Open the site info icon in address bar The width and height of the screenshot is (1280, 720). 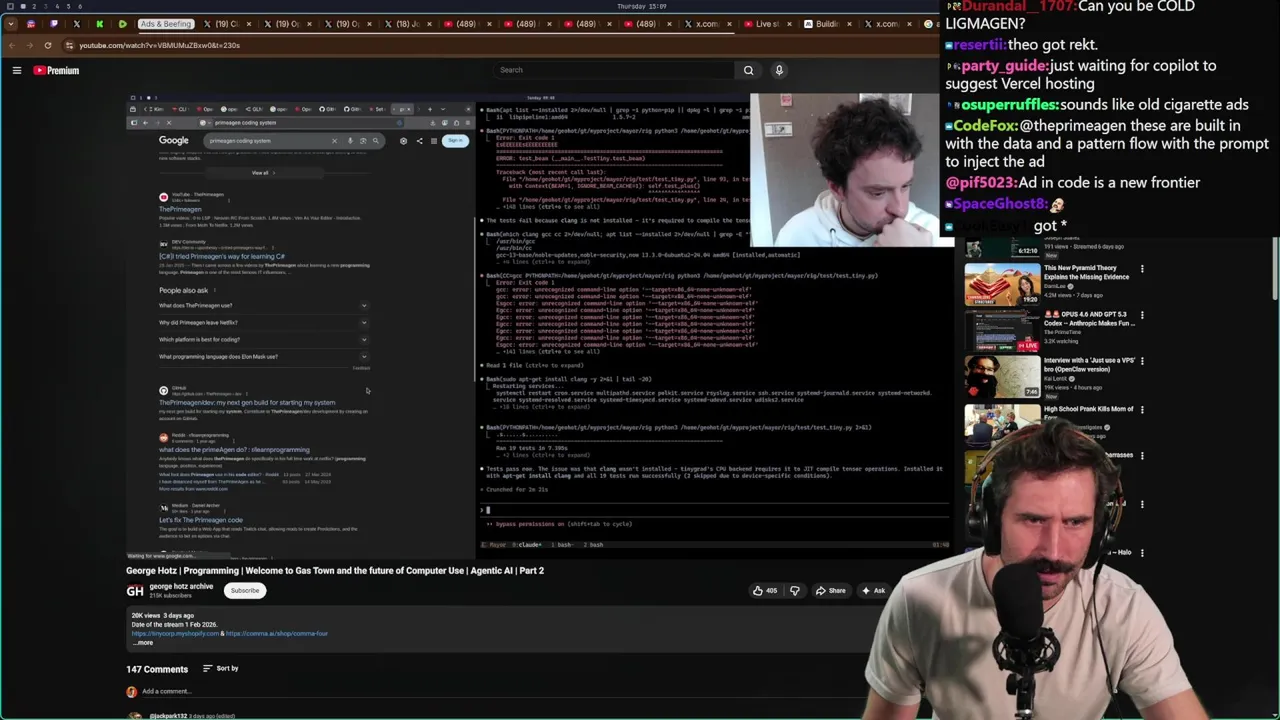coord(69,45)
